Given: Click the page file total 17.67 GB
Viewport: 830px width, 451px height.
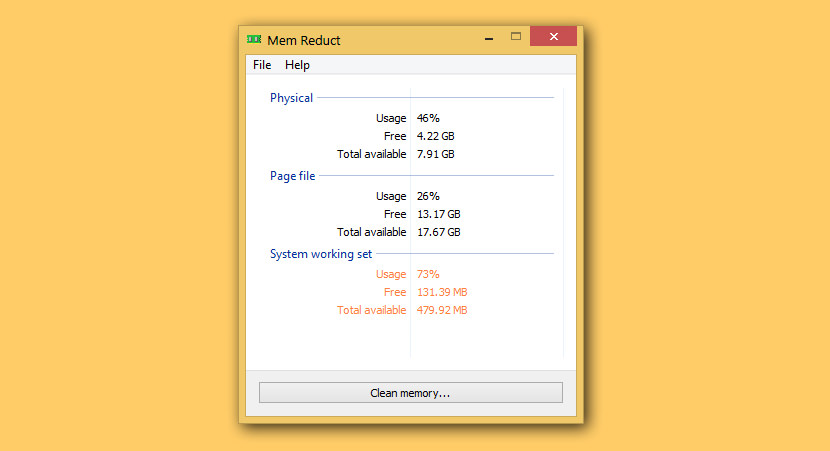Looking at the screenshot, I should pyautogui.click(x=439, y=232).
